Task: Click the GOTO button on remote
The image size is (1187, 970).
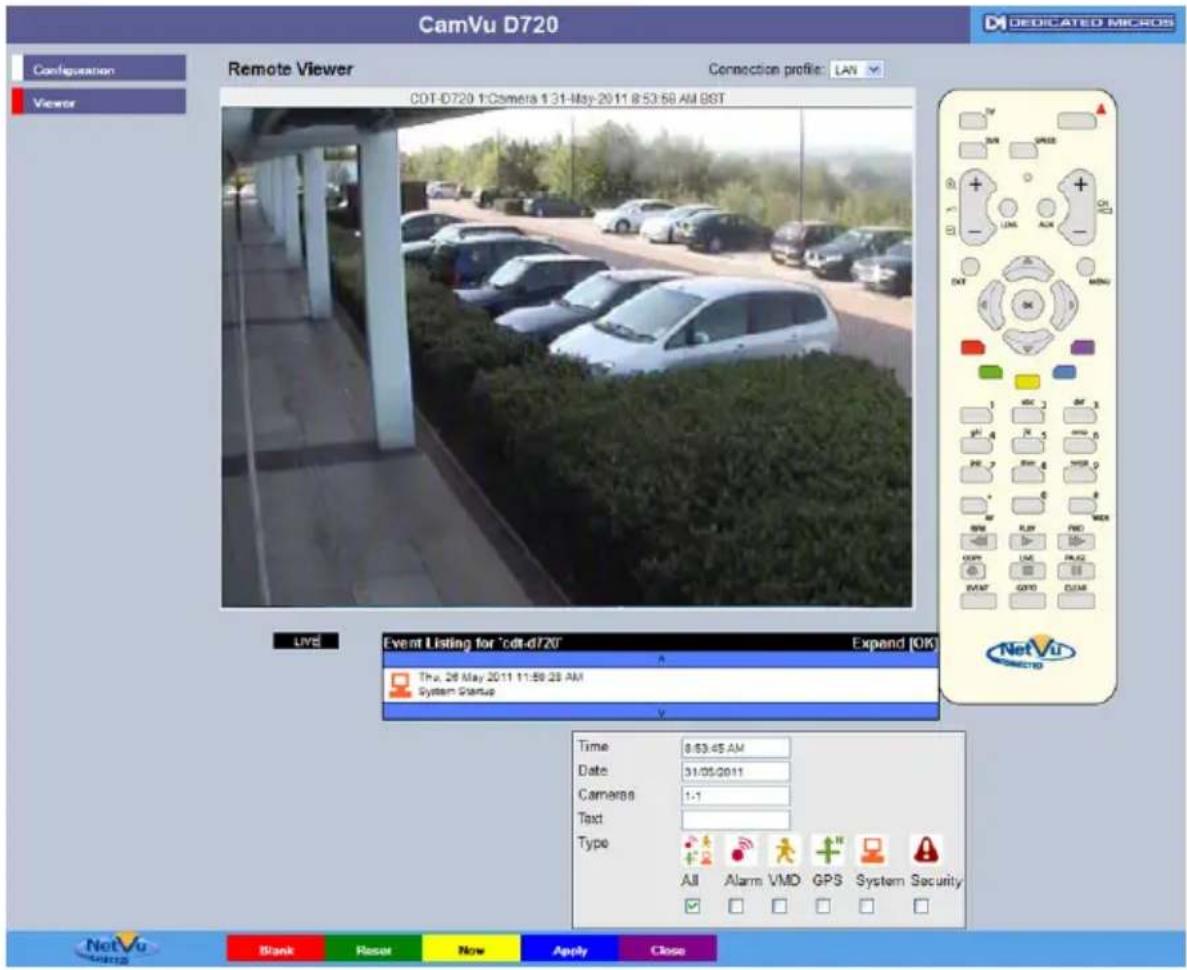Action: tap(1027, 601)
